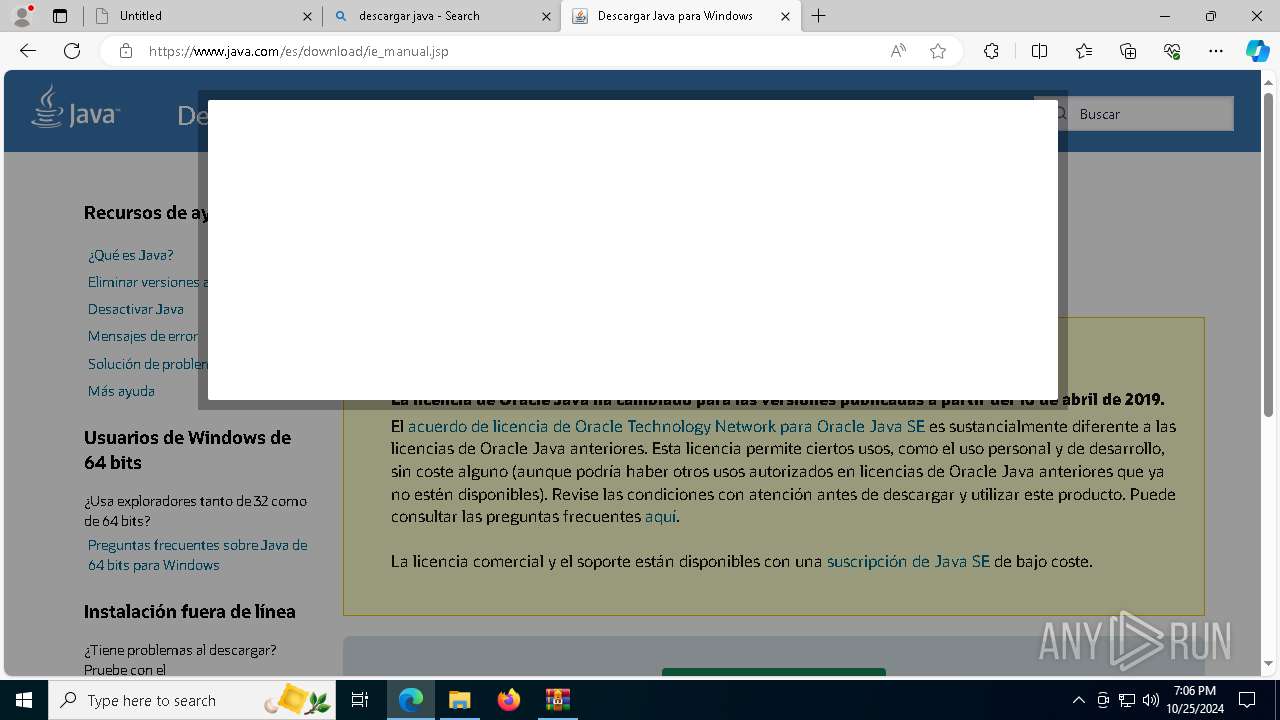Open the Edge profile icon
This screenshot has height=720, width=1280.
pyautogui.click(x=22, y=15)
